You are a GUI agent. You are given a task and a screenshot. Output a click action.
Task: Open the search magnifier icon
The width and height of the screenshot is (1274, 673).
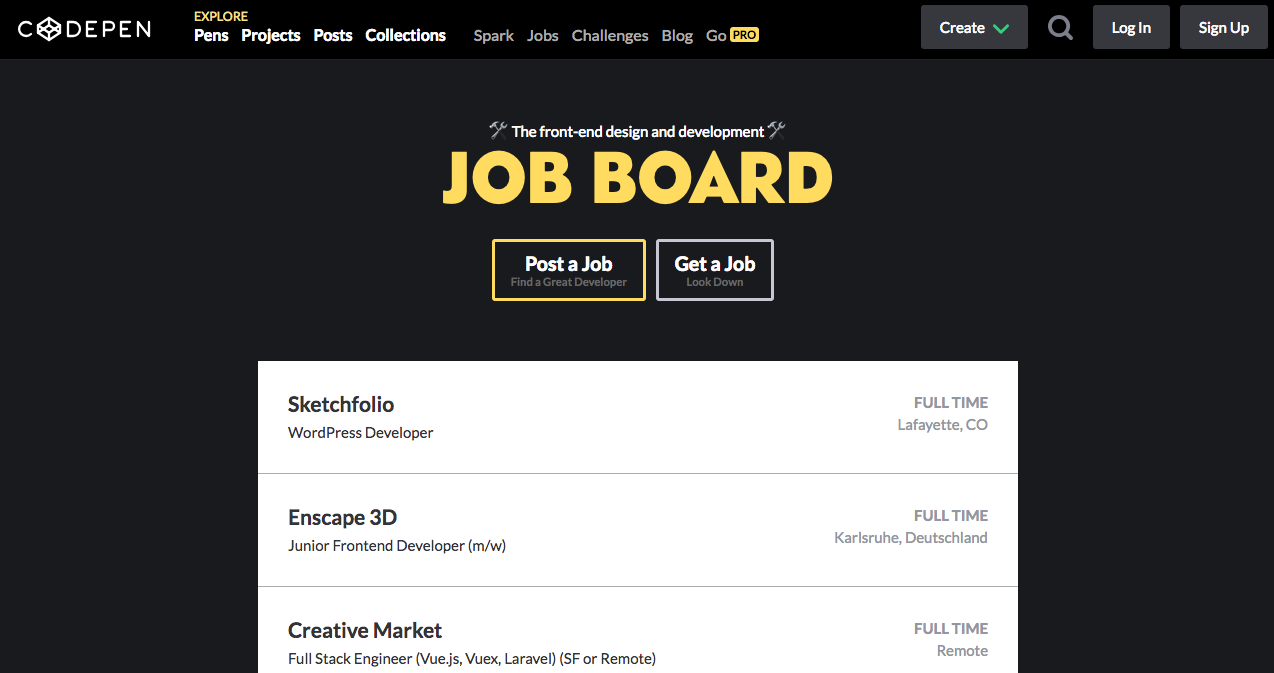point(1060,28)
